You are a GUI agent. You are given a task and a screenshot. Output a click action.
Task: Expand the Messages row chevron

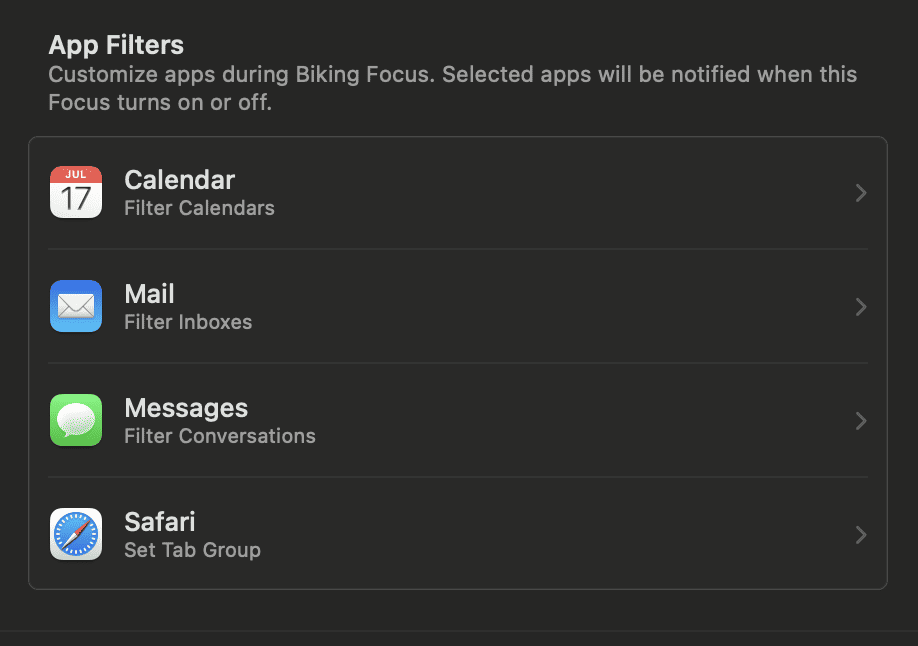[x=860, y=421]
